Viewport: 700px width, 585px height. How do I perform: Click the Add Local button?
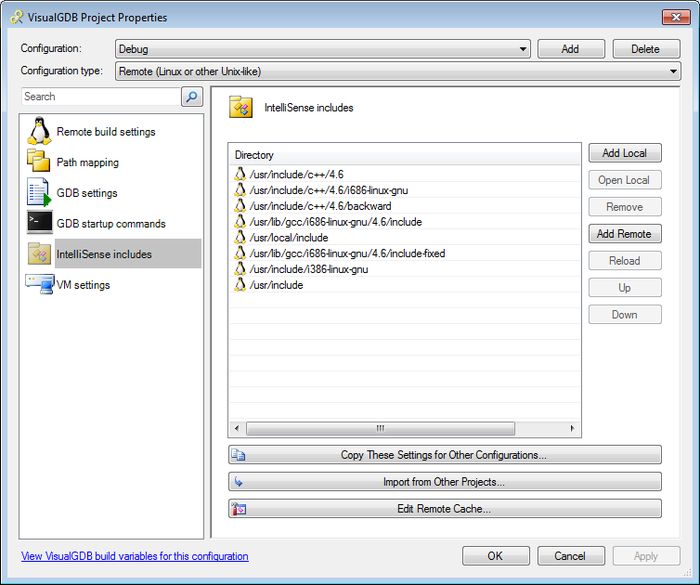625,153
